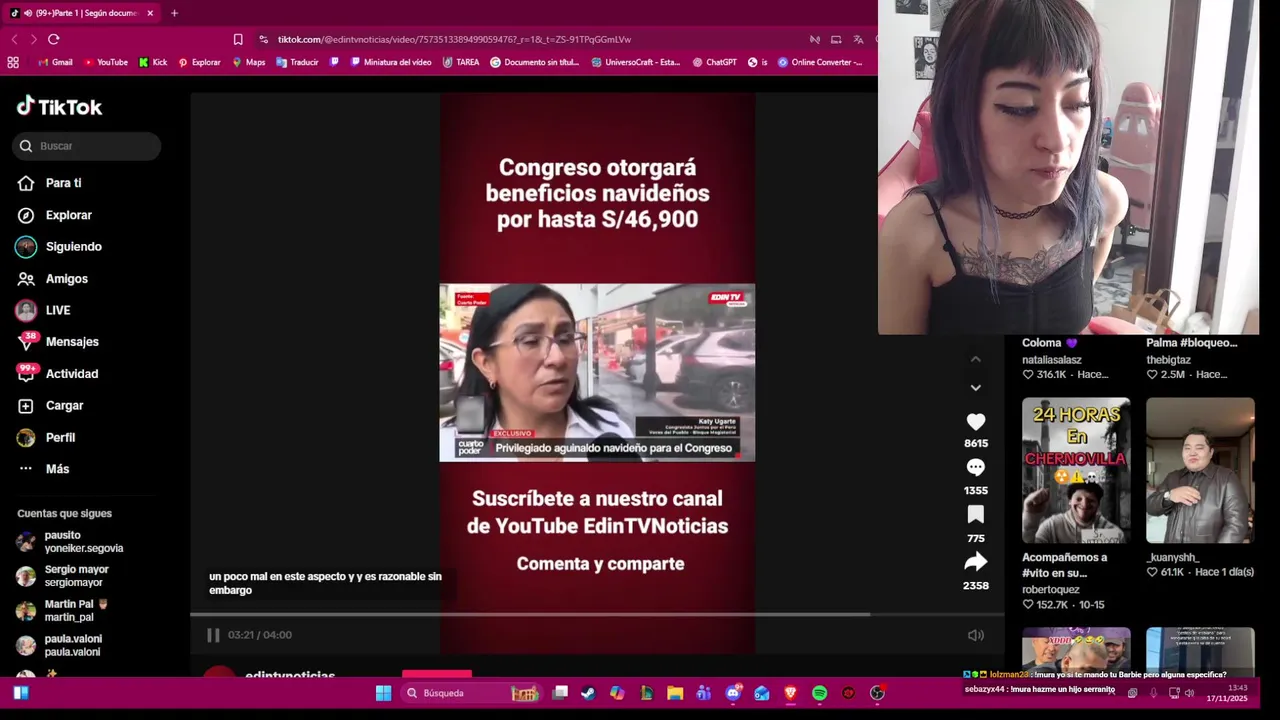Toggle the video volume icon
The width and height of the screenshot is (1280, 720).
976,635
